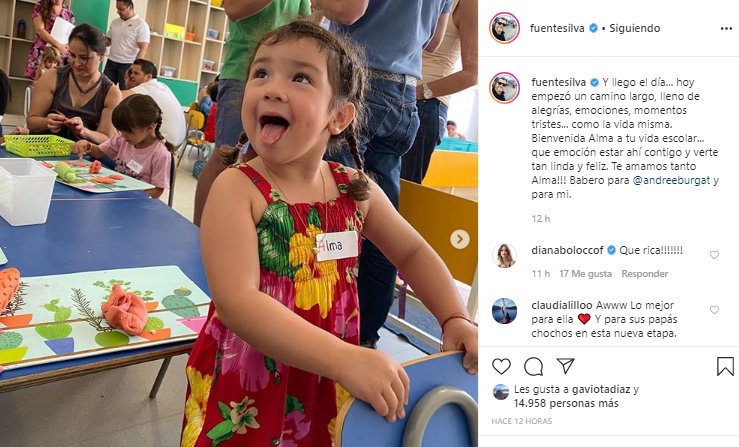Image resolution: width=739 pixels, height=447 pixels.
Task: Like dianaboloccof's comment heart
Action: pyautogui.click(x=714, y=255)
